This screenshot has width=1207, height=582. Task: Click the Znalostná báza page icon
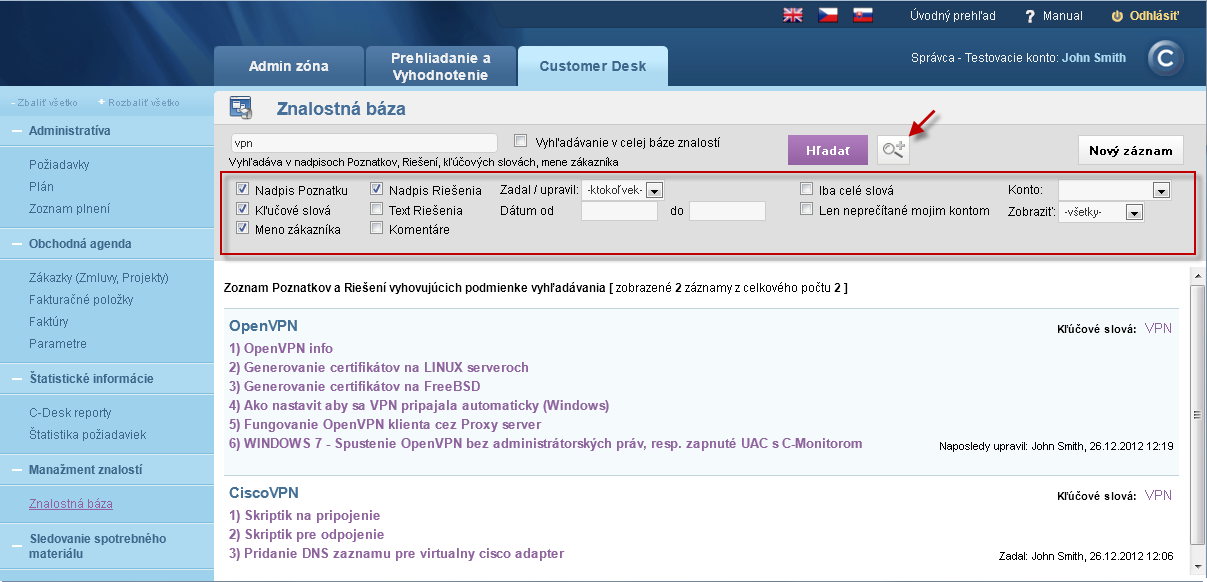click(241, 108)
